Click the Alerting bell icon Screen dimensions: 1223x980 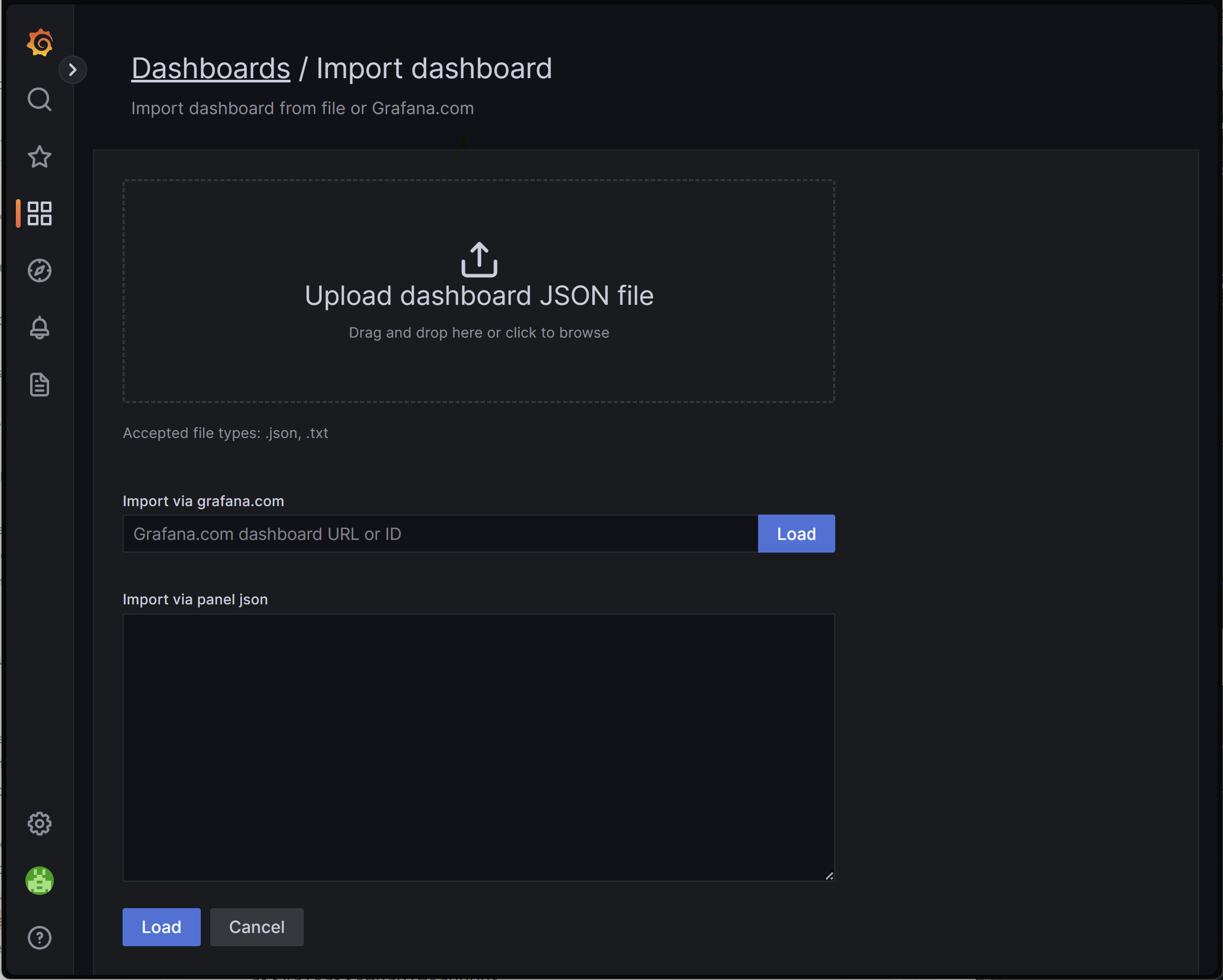[x=40, y=327]
